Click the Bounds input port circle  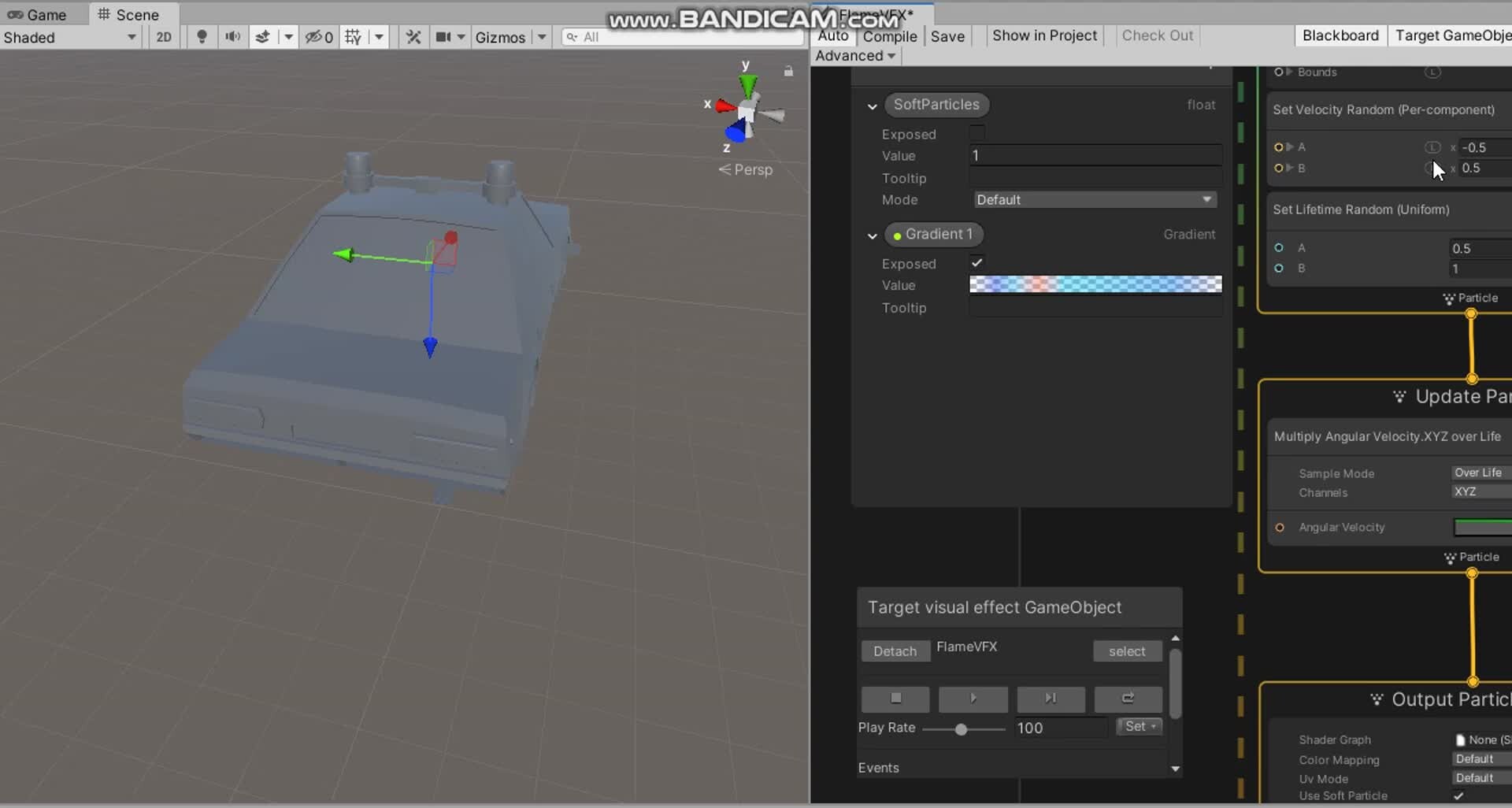[1279, 72]
